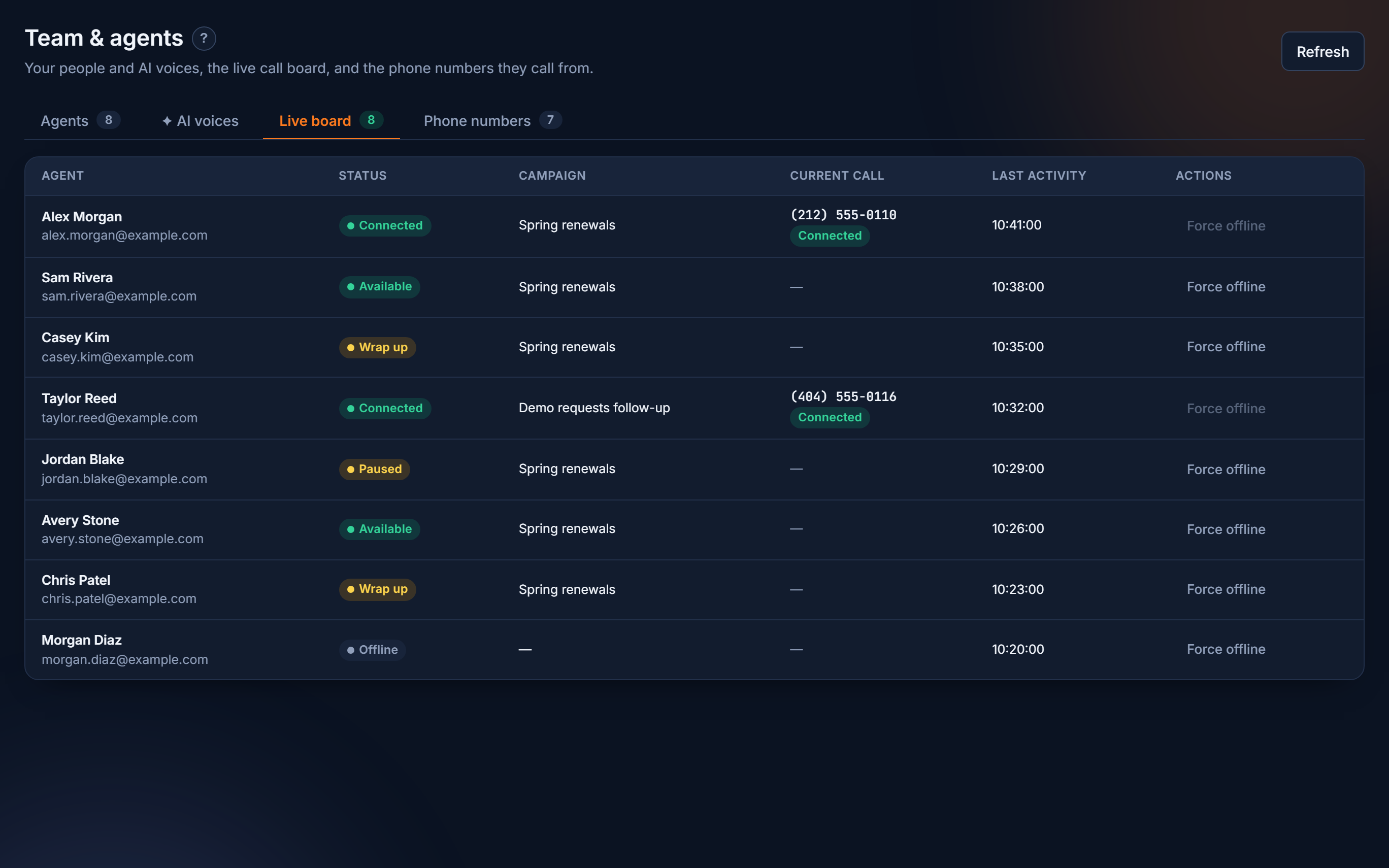Force offline Chris Patel
Viewport: 1389px width, 868px height.
point(1226,589)
